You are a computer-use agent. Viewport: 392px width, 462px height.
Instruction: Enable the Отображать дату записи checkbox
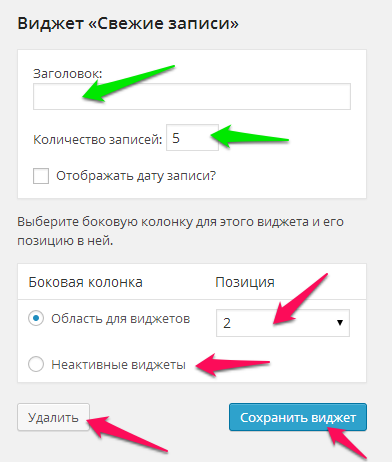pos(41,176)
